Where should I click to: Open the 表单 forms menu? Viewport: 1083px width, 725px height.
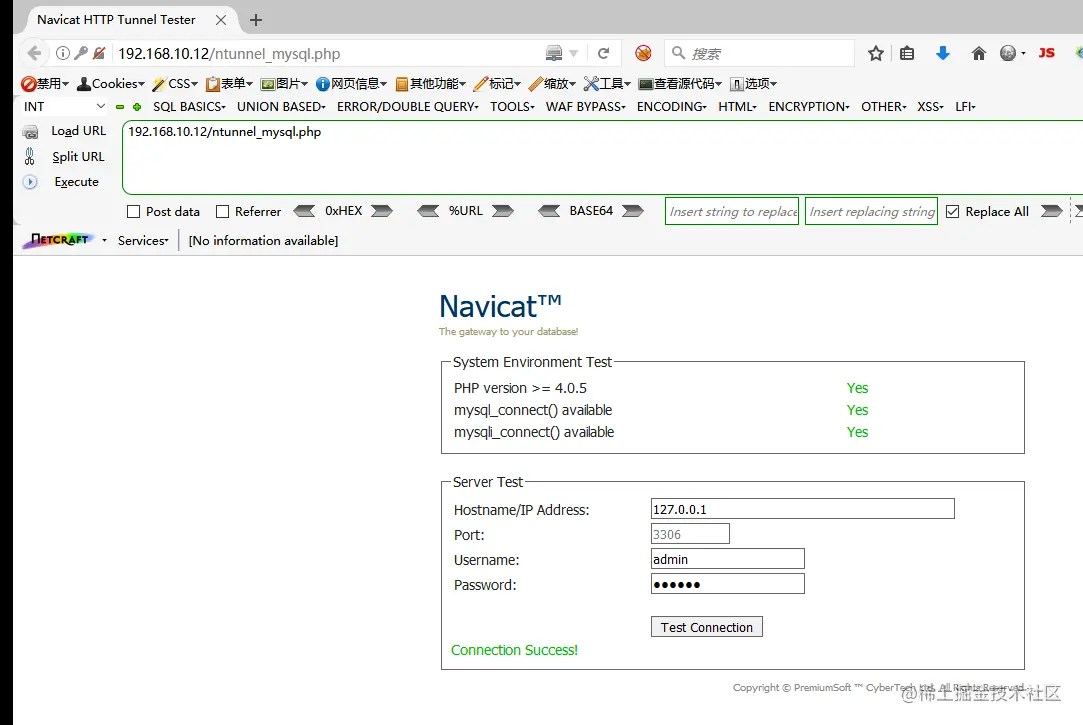[229, 84]
